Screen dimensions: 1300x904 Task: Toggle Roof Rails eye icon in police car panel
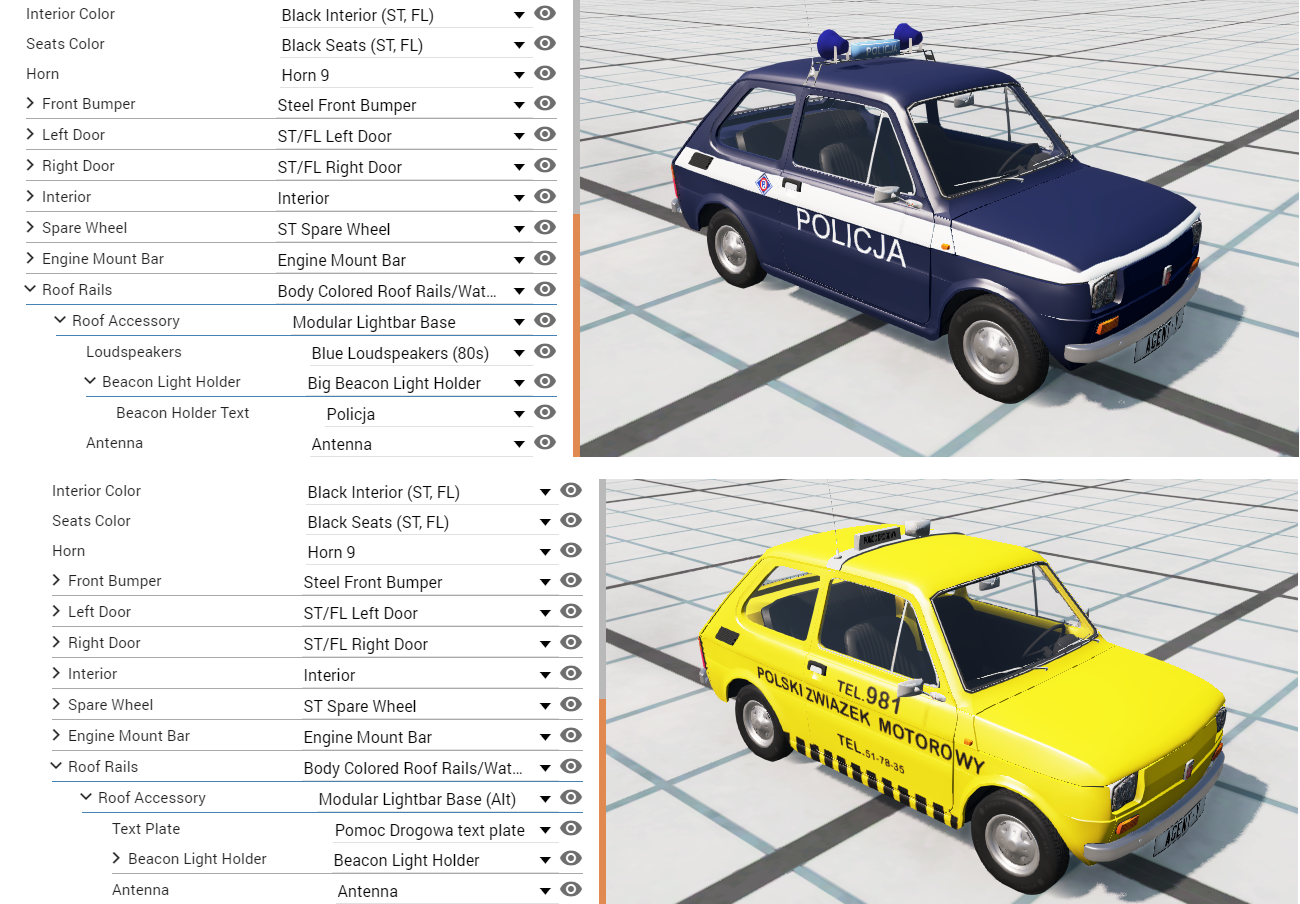click(545, 290)
